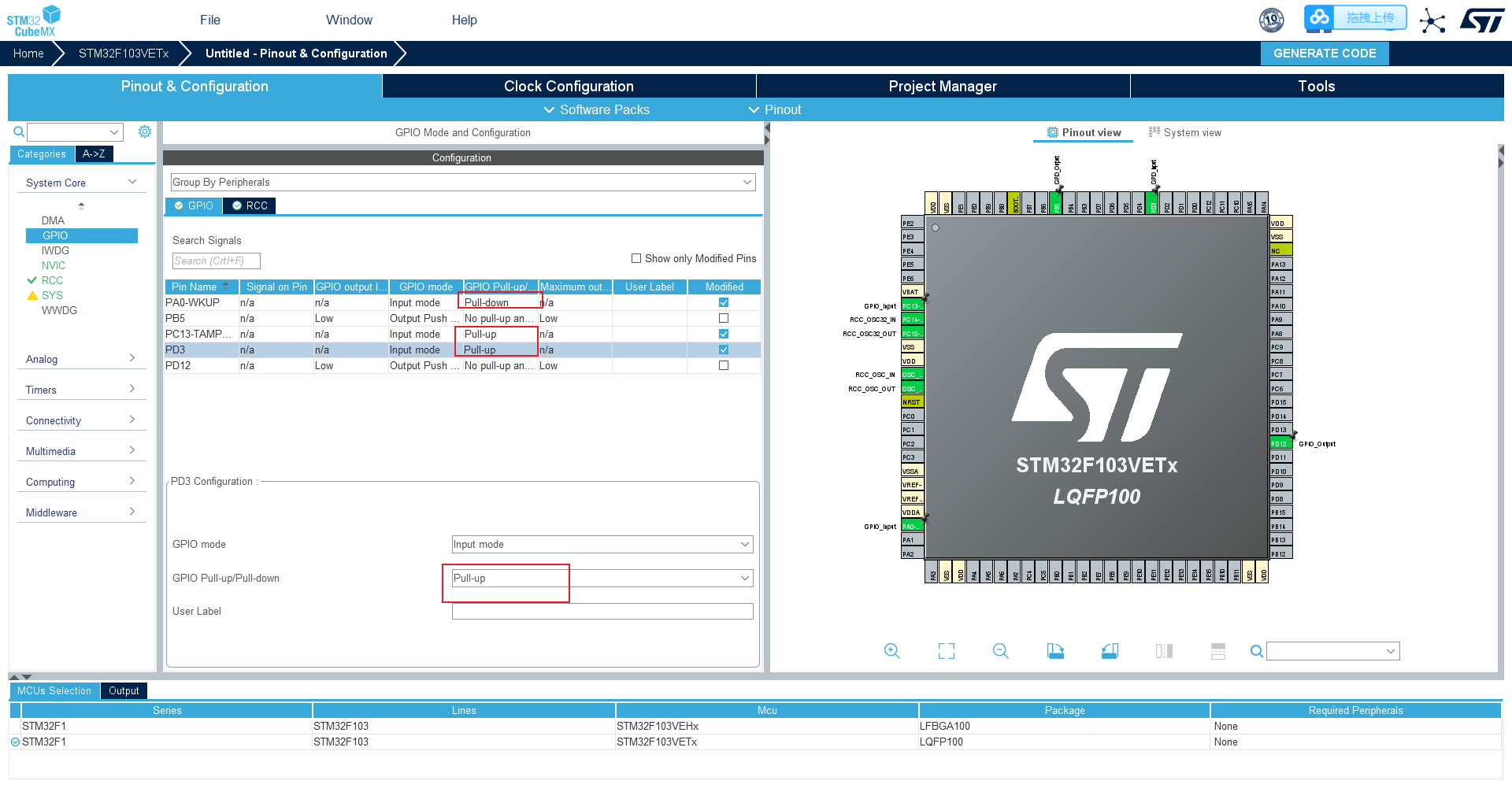This screenshot has height=788, width=1512.
Task: Open the Window menu
Action: click(349, 20)
